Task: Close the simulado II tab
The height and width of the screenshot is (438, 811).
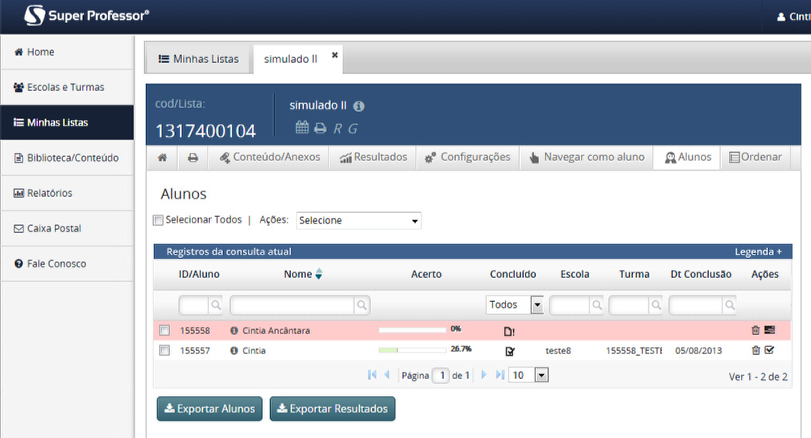Action: tap(335, 56)
